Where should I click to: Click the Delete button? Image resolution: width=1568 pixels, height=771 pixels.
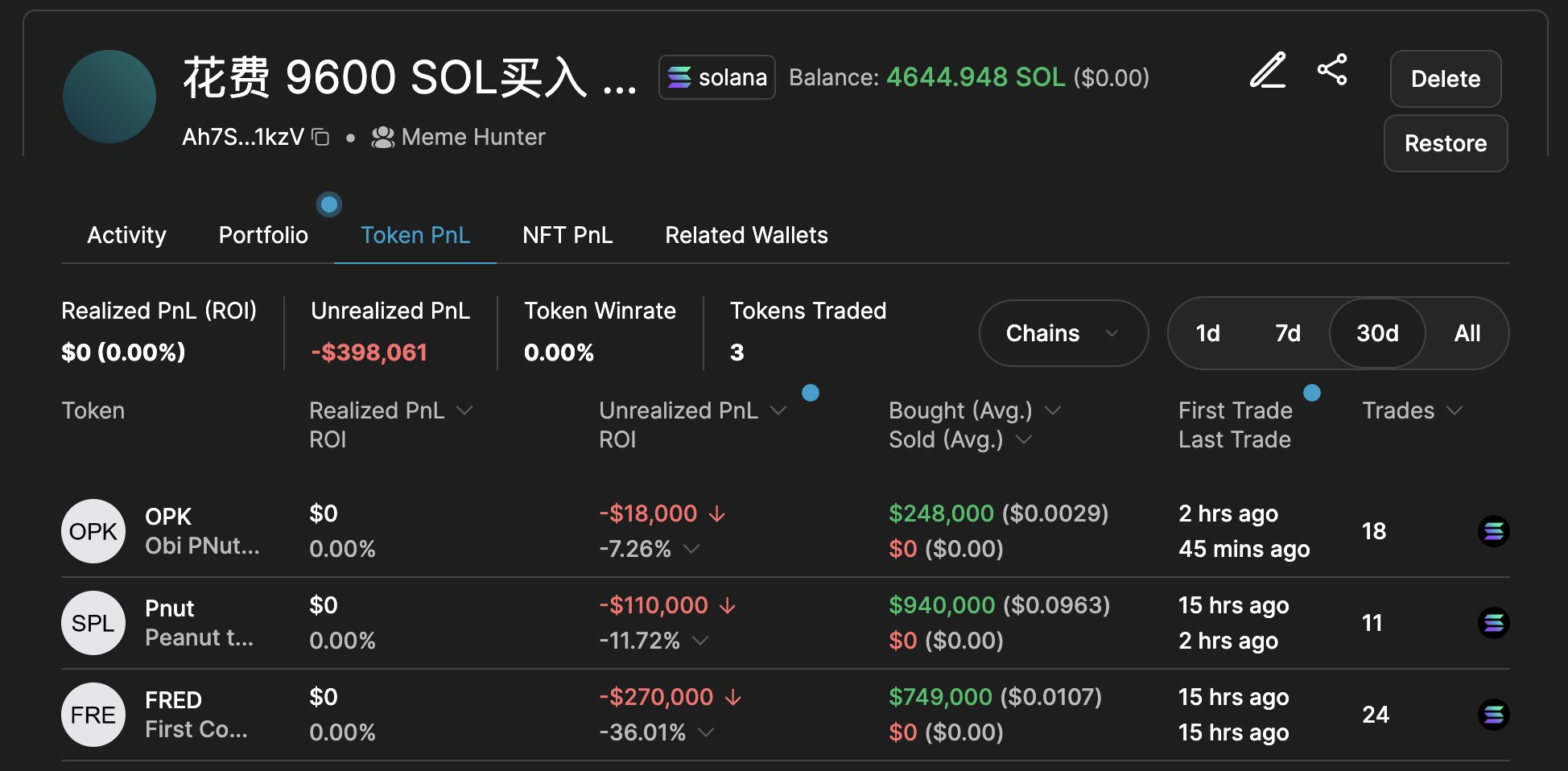[1446, 79]
